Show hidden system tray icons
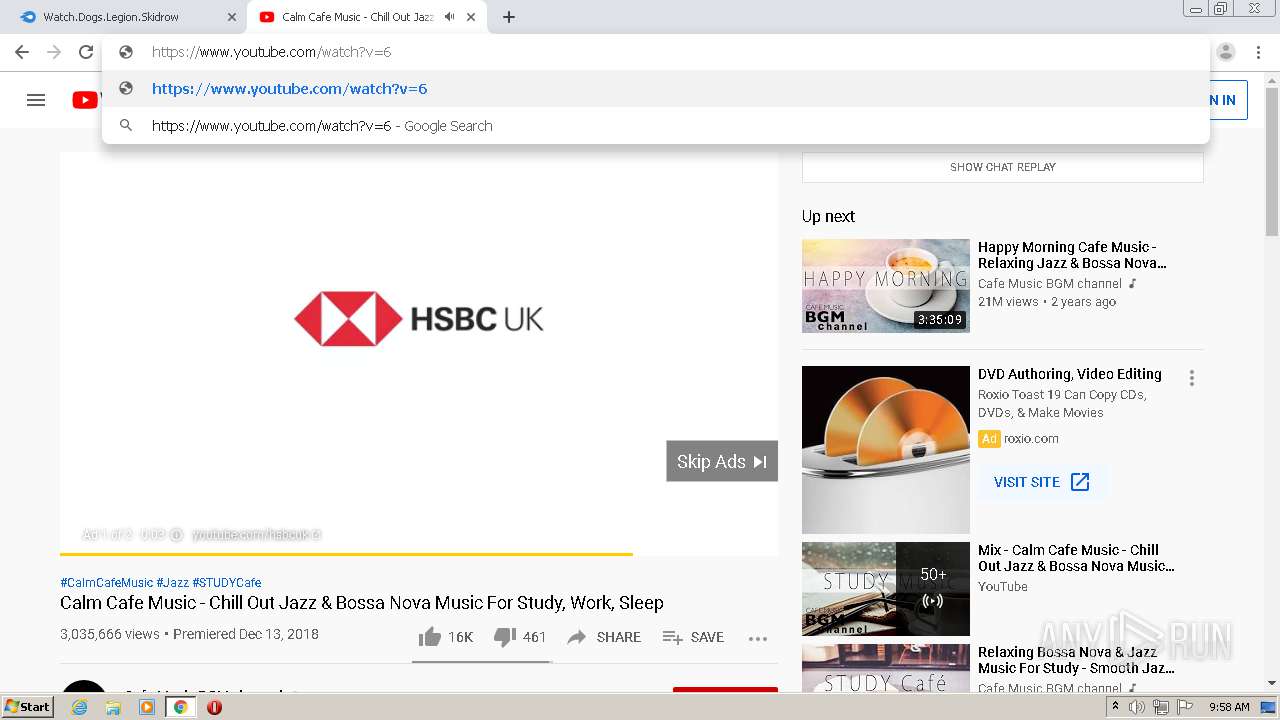Image resolution: width=1280 pixels, height=720 pixels. point(1115,707)
